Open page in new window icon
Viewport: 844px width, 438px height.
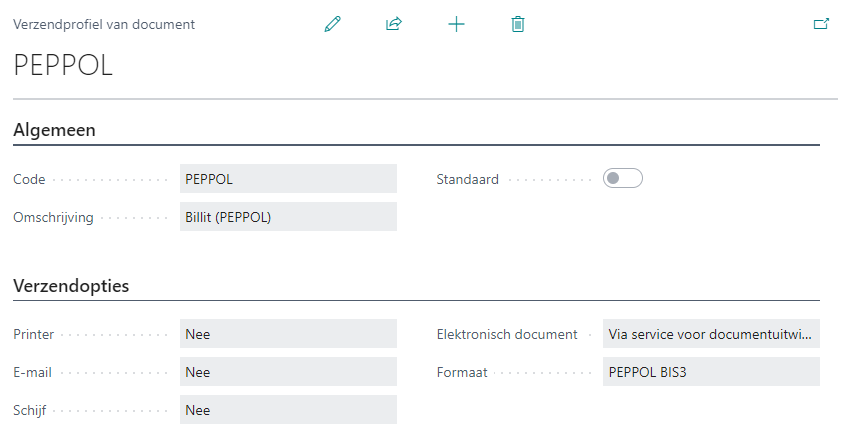point(821,24)
